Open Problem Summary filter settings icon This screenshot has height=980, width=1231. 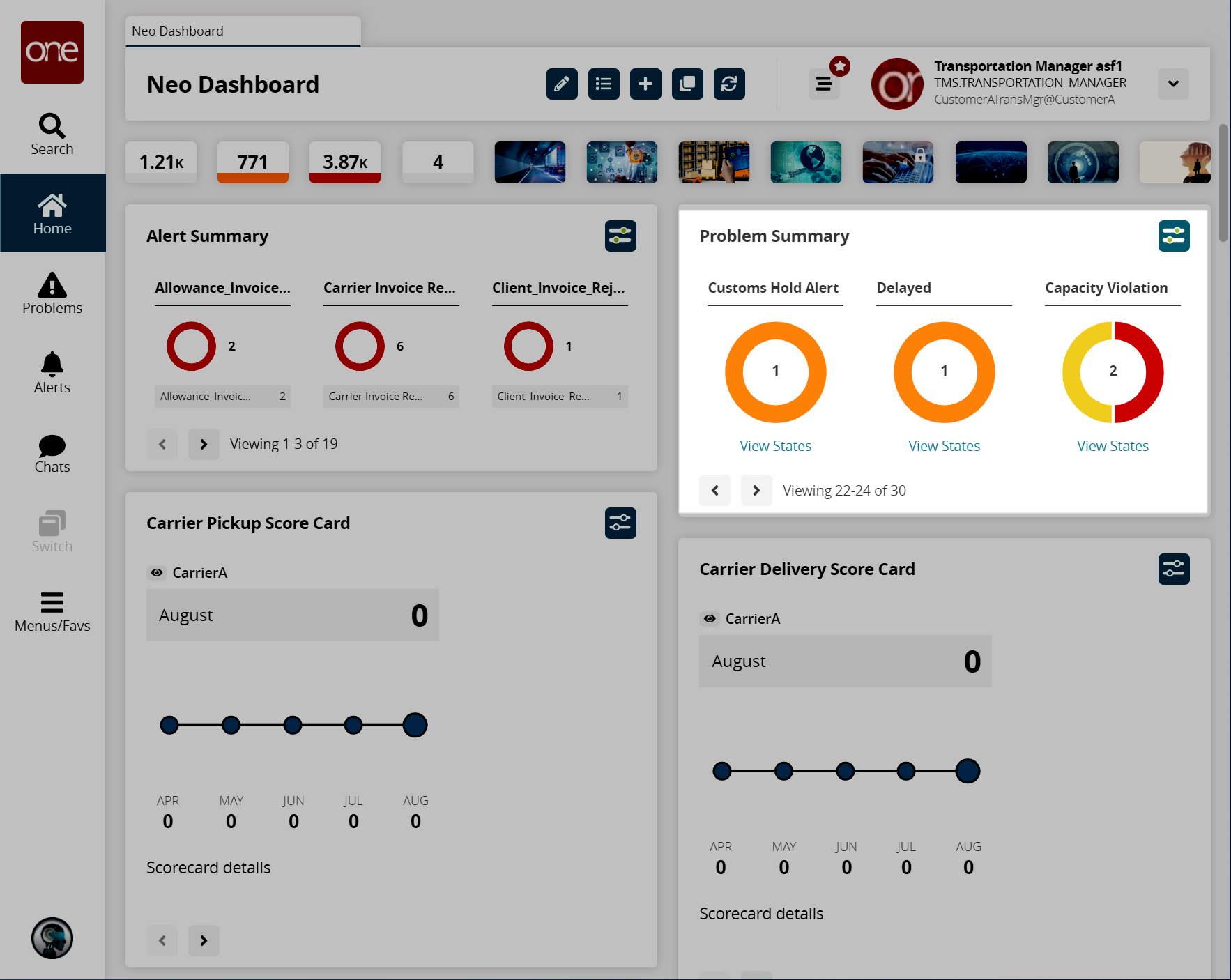(1174, 236)
